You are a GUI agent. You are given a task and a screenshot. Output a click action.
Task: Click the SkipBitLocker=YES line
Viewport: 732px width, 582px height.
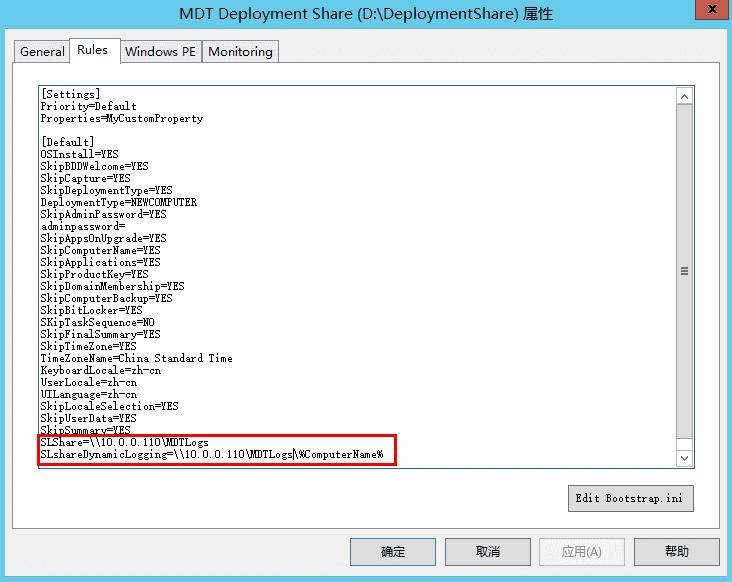tap(92, 310)
